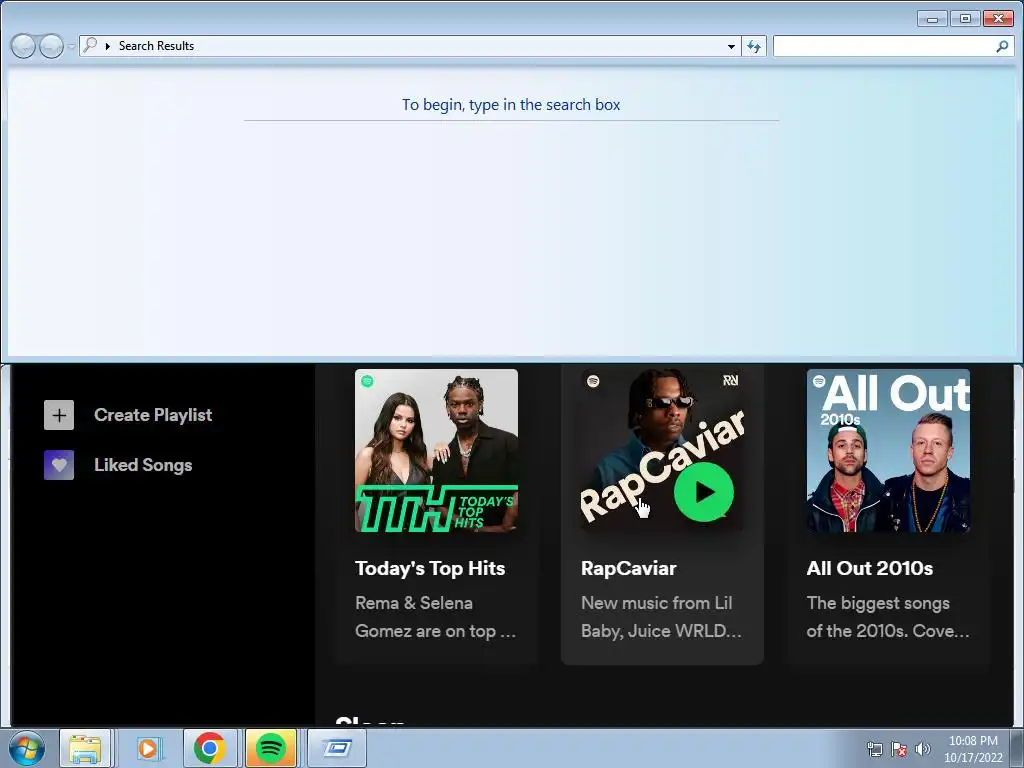This screenshot has width=1024, height=768.
Task: Click the Spotify logo on Today's Top Hits cover
Action: pos(367,381)
